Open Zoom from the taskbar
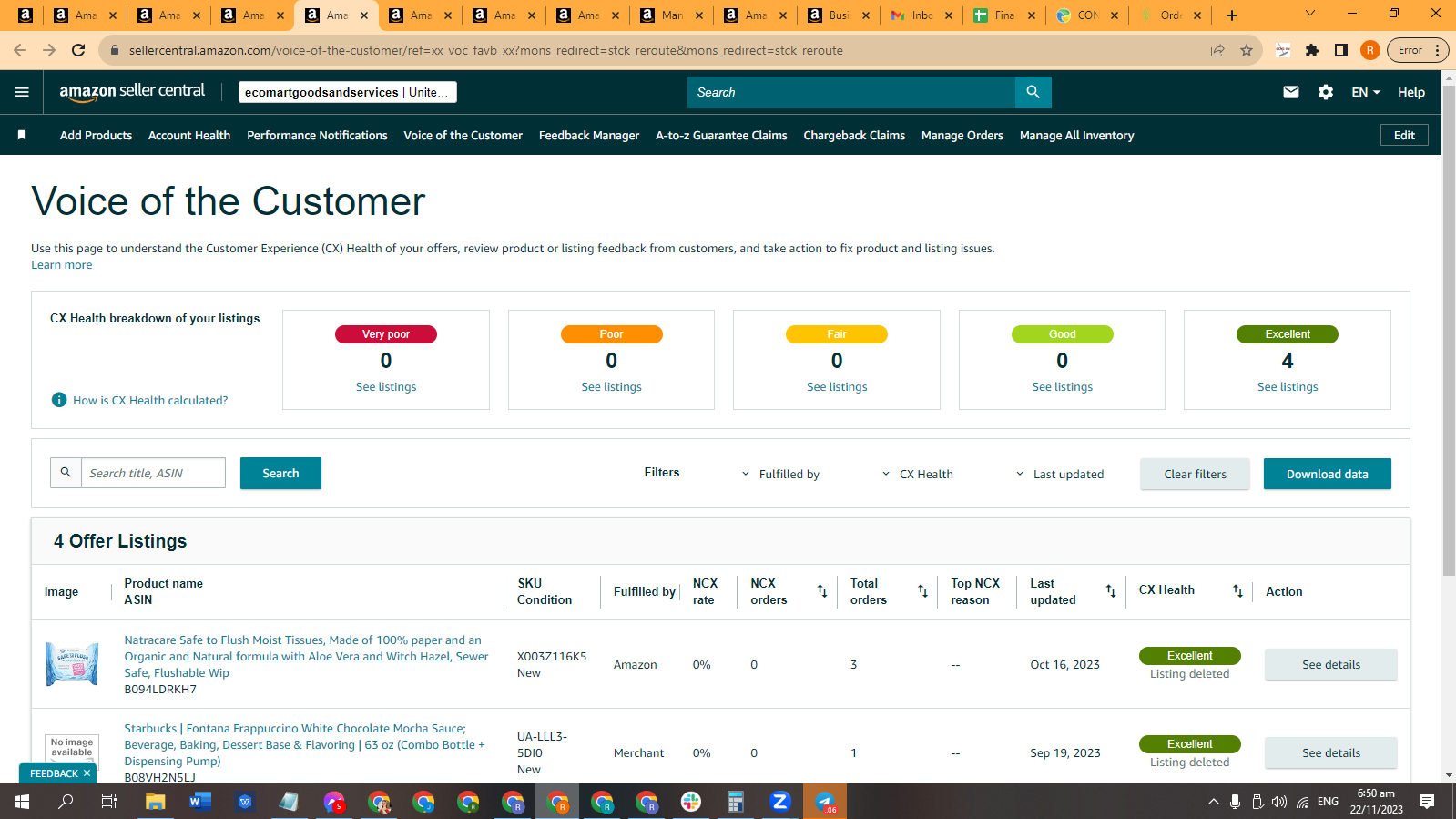The height and width of the screenshot is (819, 1456). click(780, 802)
